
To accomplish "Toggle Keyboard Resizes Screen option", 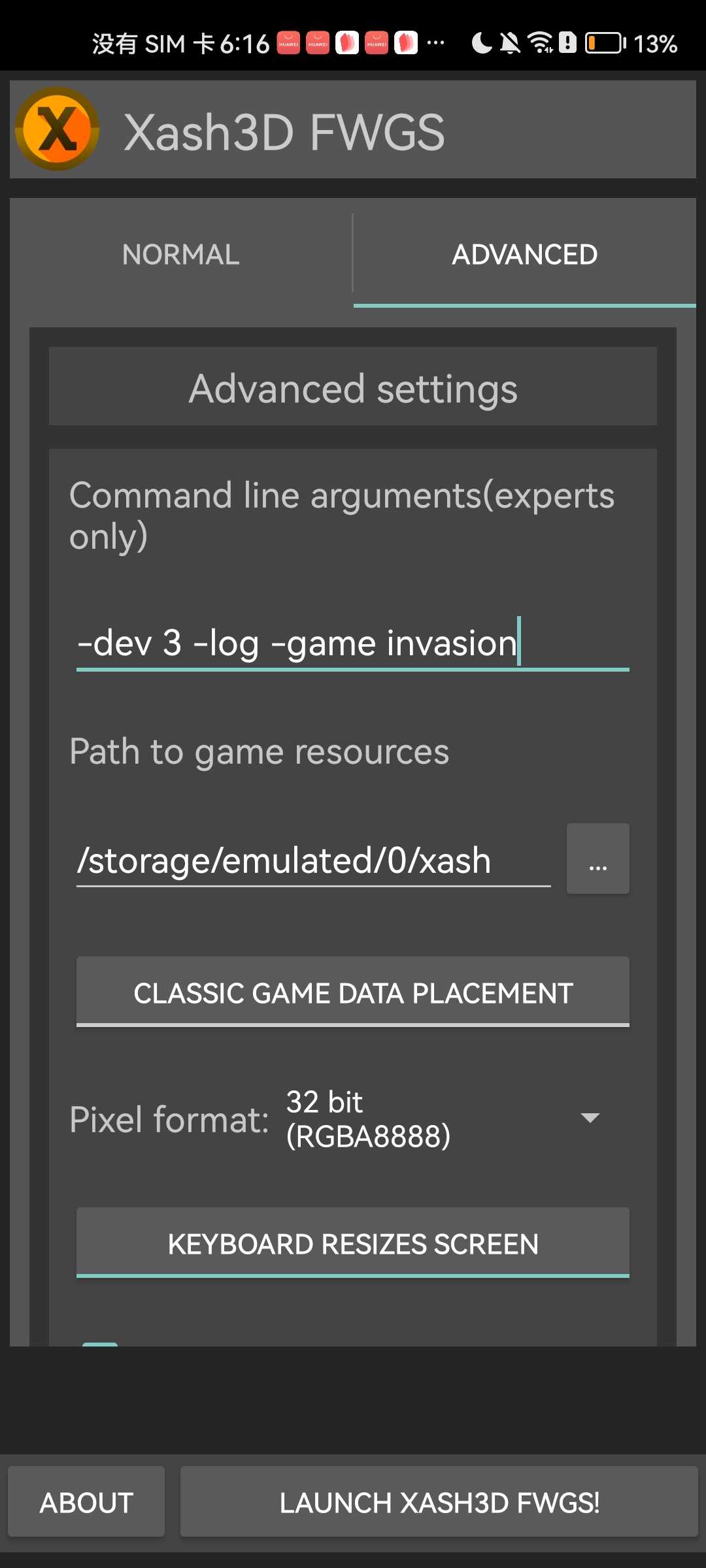I will click(x=353, y=1243).
